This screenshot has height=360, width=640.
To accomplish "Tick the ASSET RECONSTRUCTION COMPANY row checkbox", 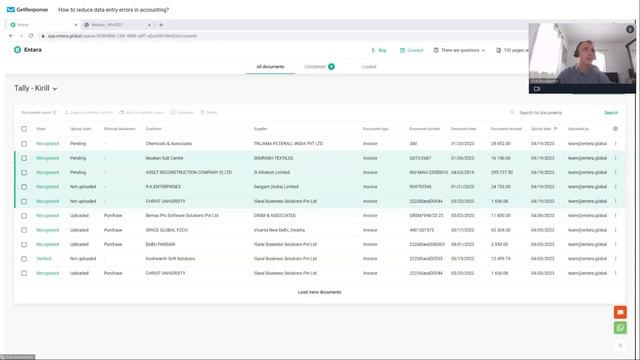I will point(24,172).
